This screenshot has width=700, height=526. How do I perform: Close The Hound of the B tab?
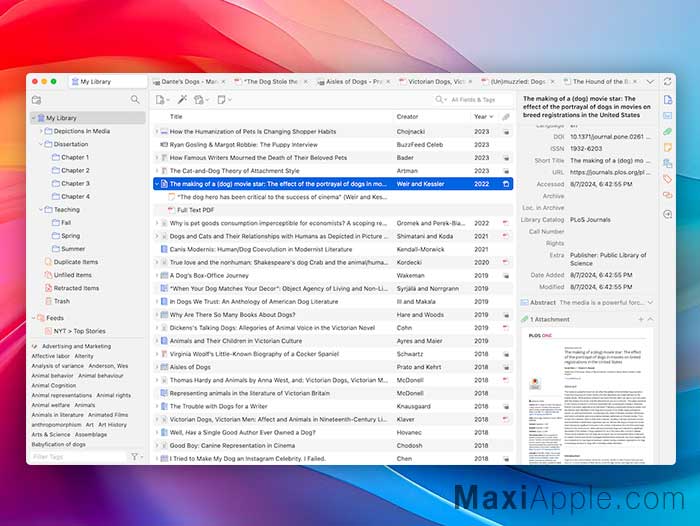(635, 82)
